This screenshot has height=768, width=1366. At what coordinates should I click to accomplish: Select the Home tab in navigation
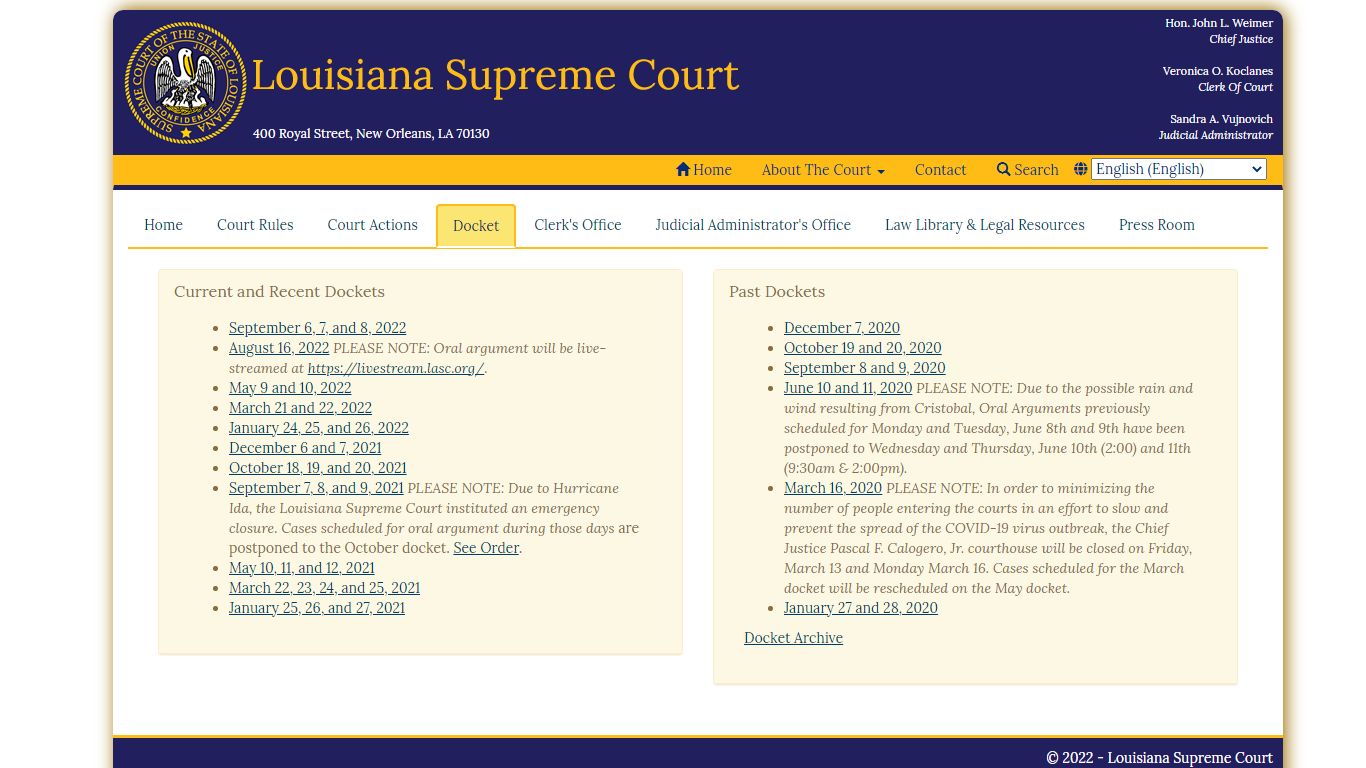[163, 225]
